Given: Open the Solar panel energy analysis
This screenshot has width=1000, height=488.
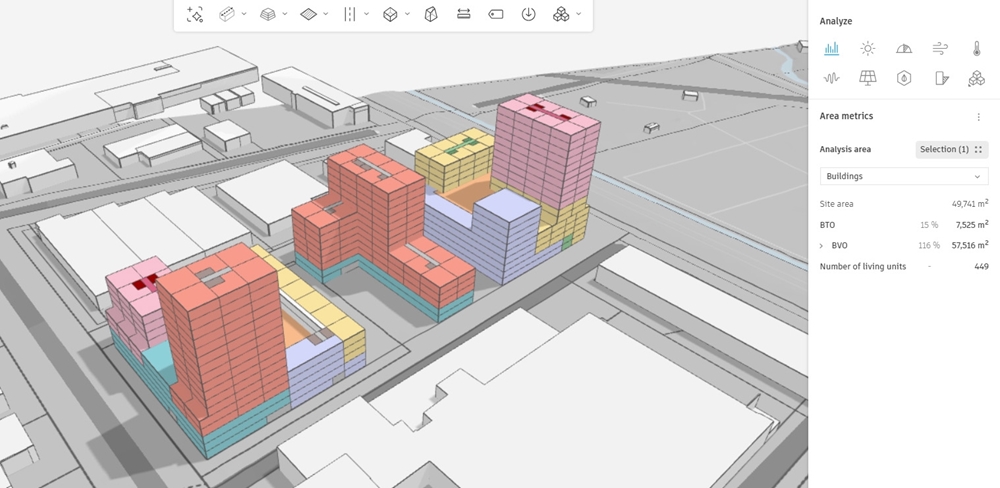Looking at the screenshot, I should click(867, 78).
